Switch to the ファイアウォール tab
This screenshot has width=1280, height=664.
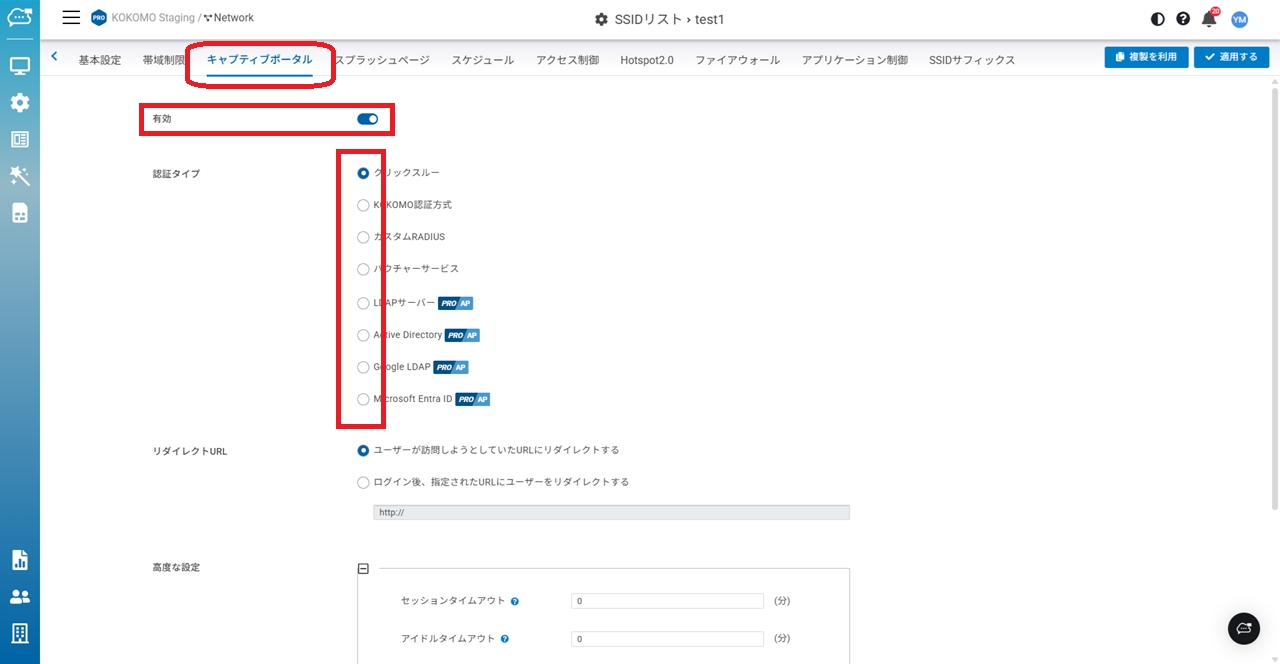[x=737, y=60]
